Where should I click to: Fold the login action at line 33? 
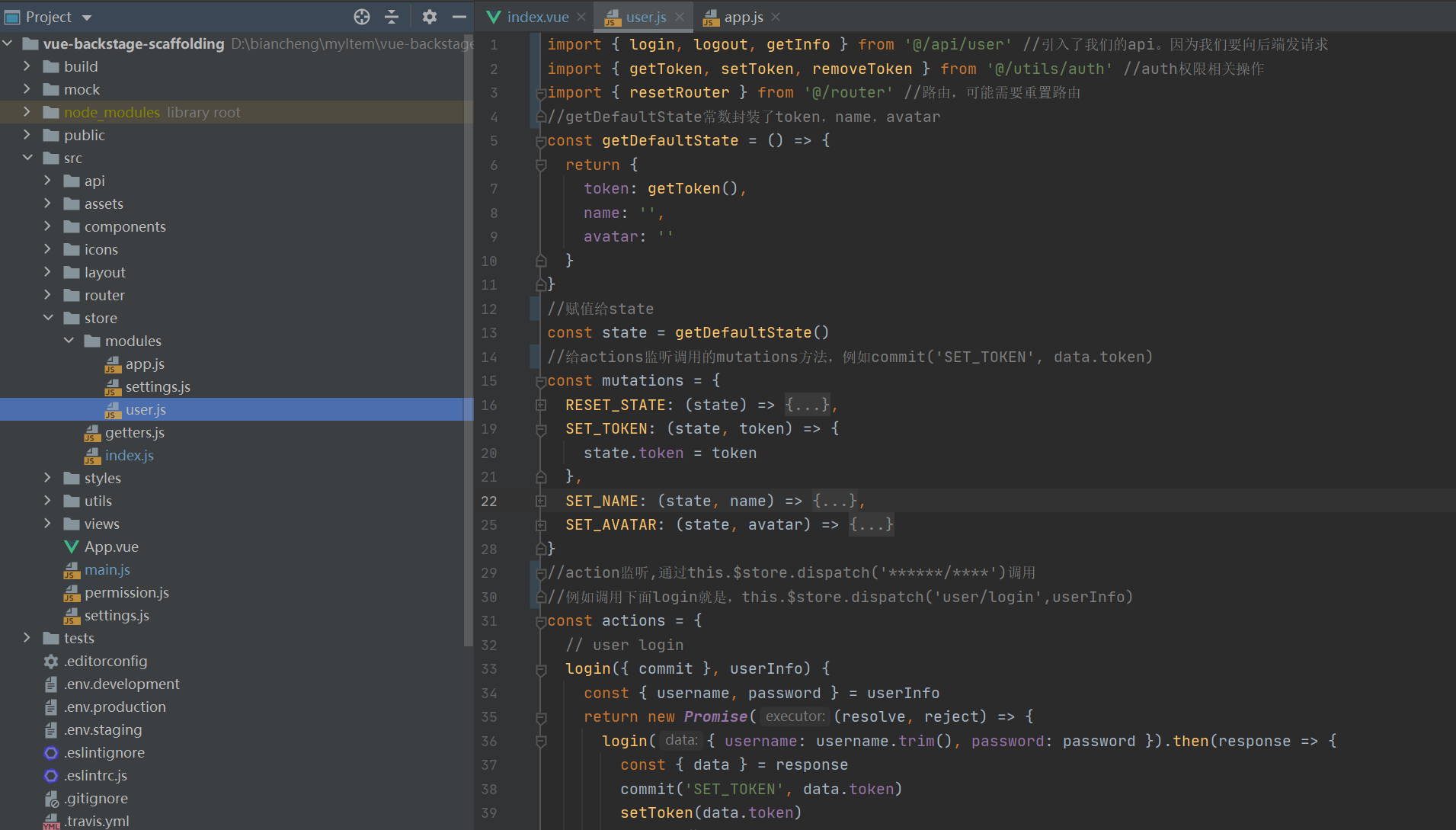tap(541, 669)
